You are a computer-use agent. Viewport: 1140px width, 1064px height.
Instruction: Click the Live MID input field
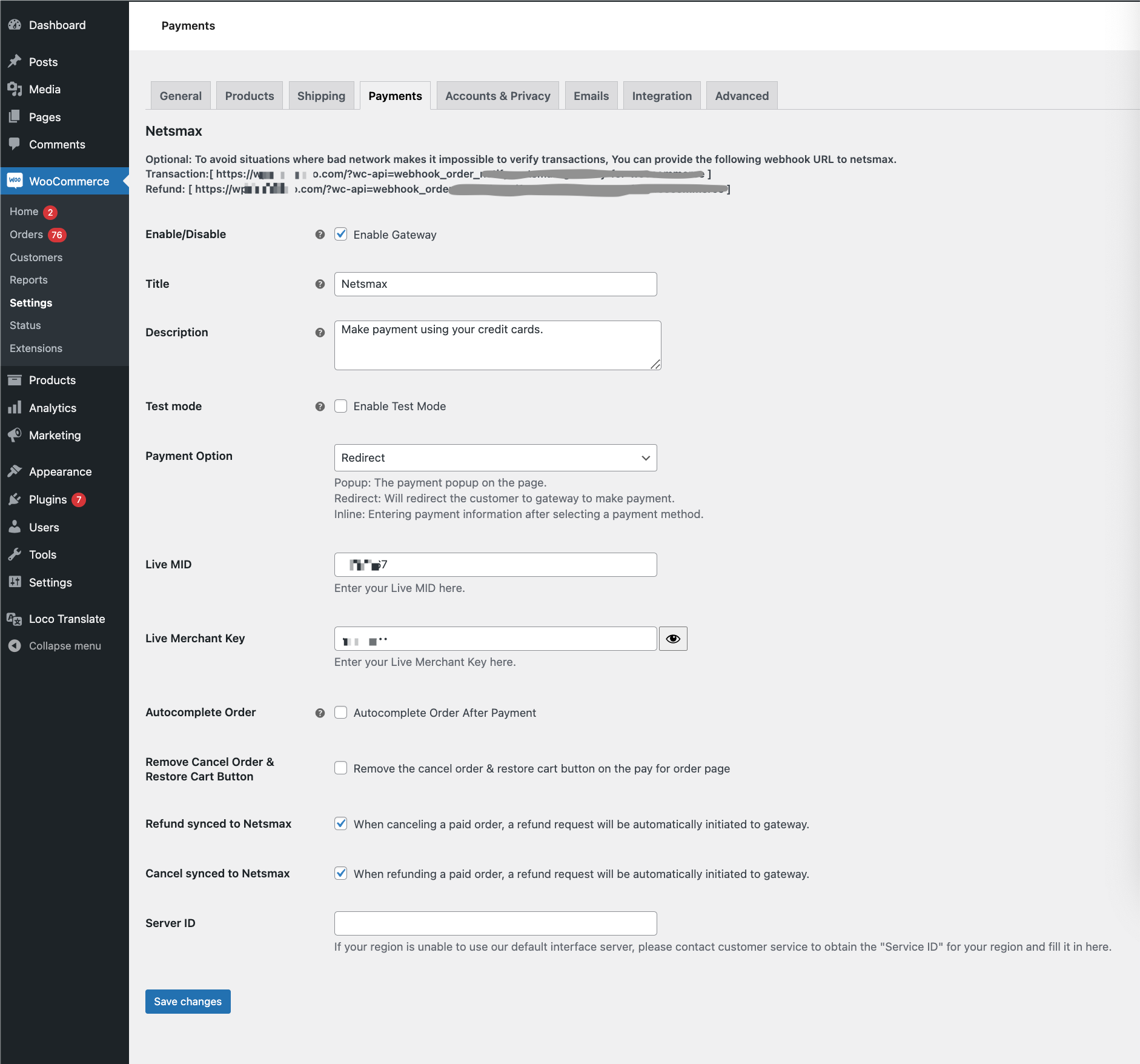coord(495,565)
